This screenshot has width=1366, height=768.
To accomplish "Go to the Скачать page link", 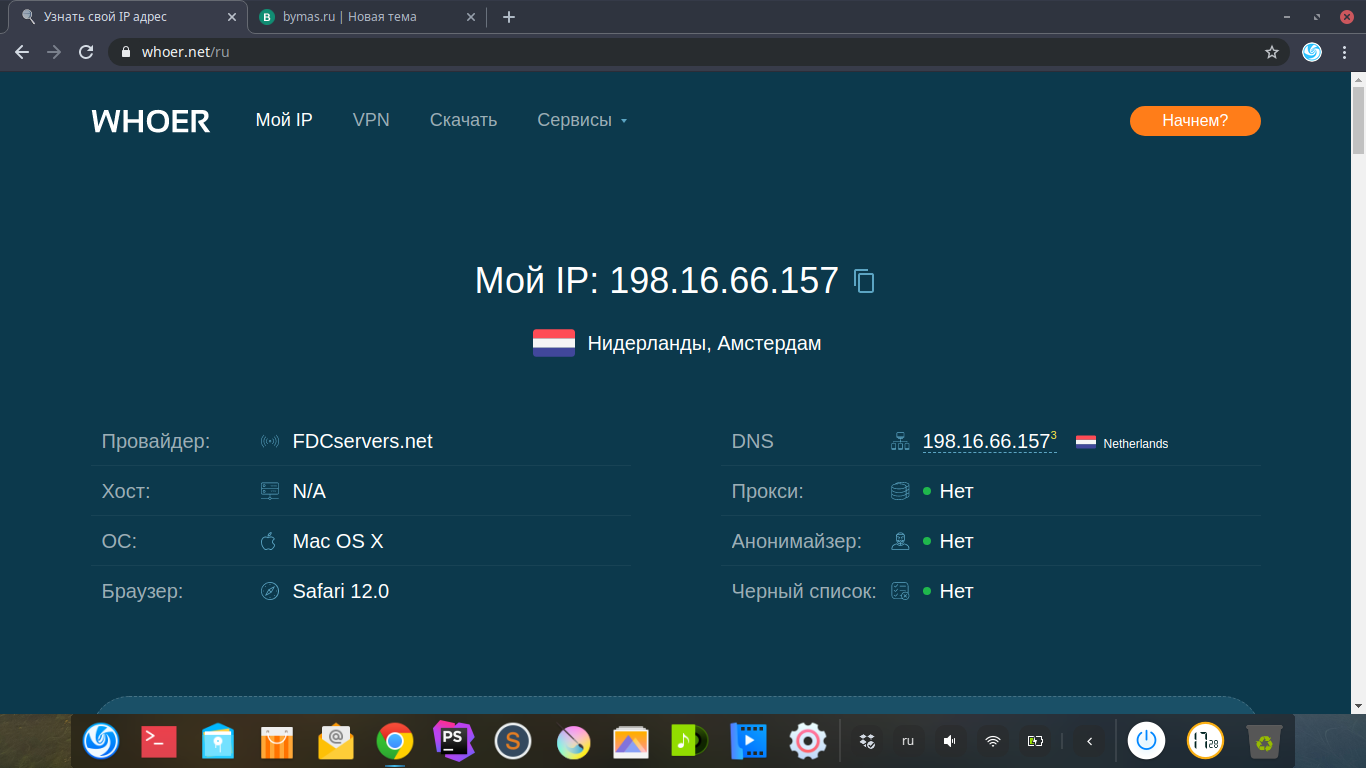I will click(x=463, y=120).
